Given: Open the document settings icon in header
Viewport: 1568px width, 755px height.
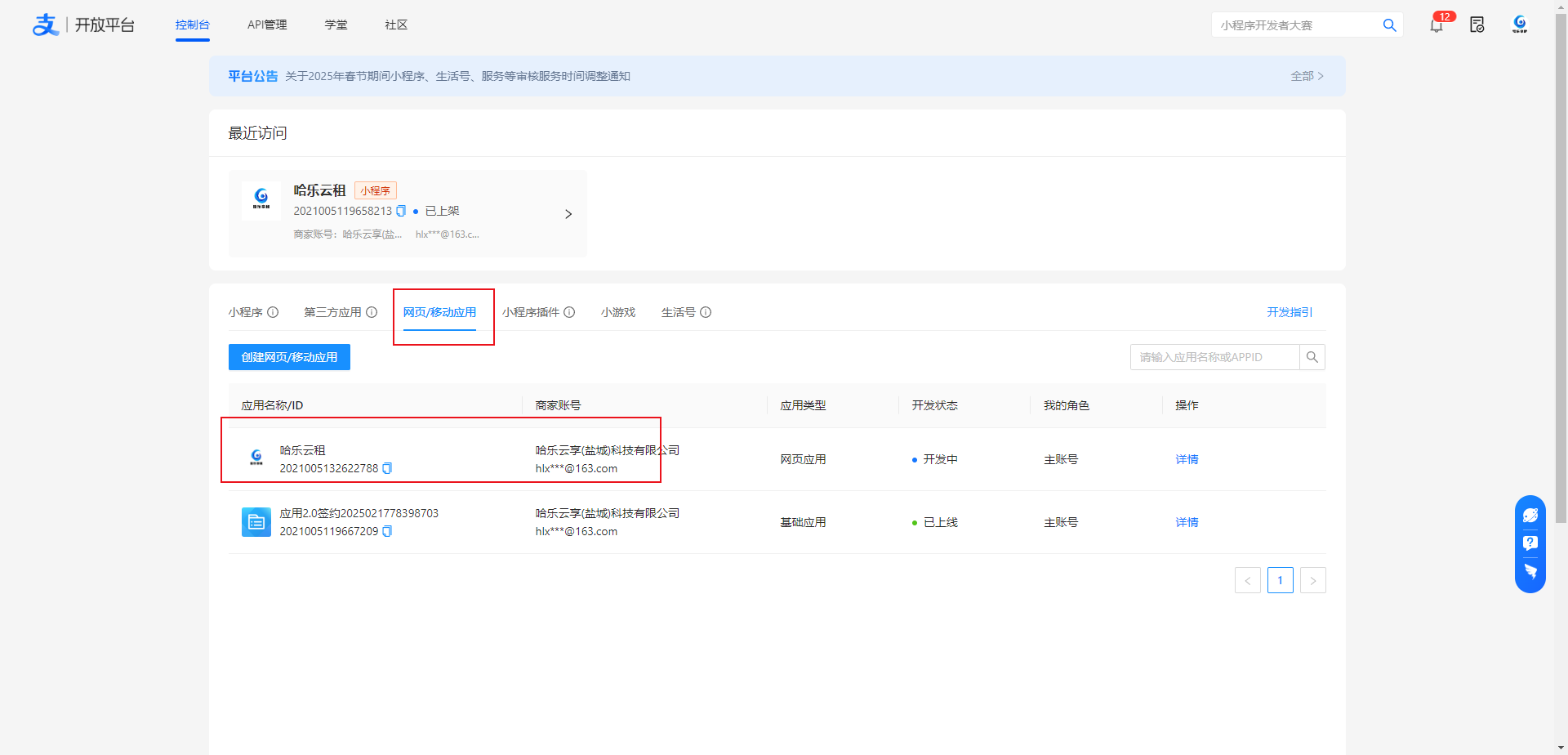Looking at the screenshot, I should pos(1477,25).
